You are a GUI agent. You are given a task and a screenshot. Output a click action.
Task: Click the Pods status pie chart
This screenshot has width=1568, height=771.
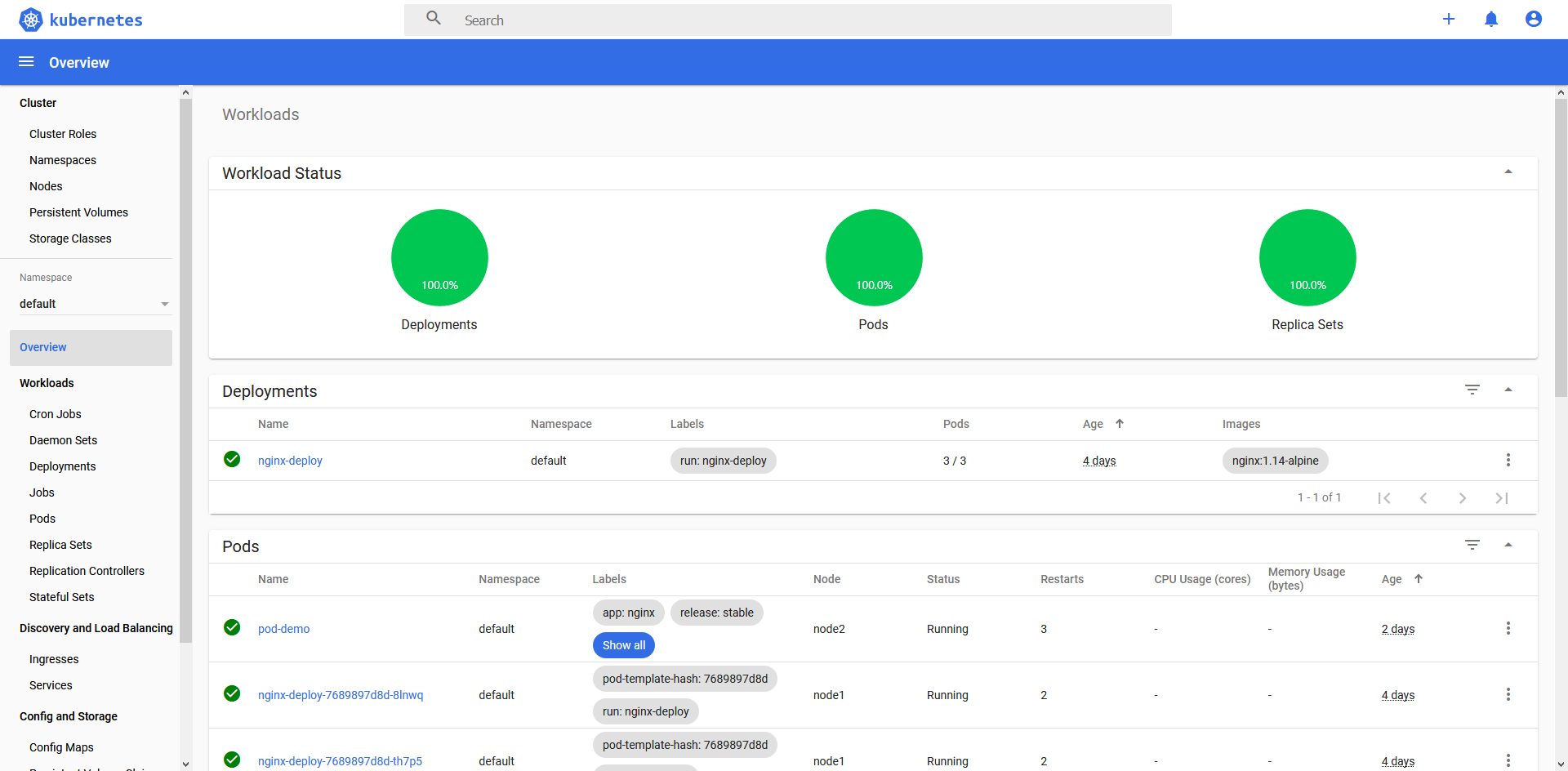coord(874,257)
